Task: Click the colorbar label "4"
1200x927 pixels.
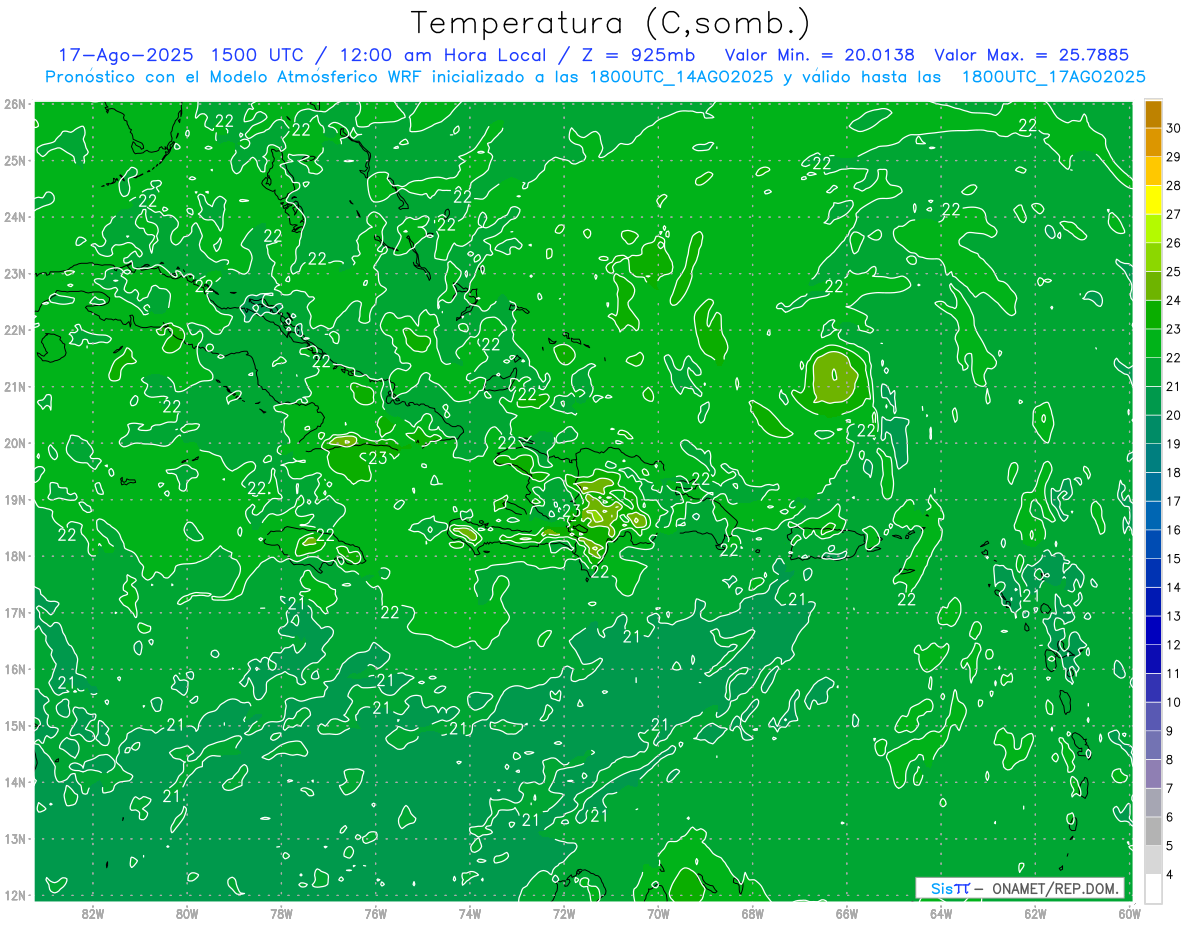Action: coord(1170,874)
